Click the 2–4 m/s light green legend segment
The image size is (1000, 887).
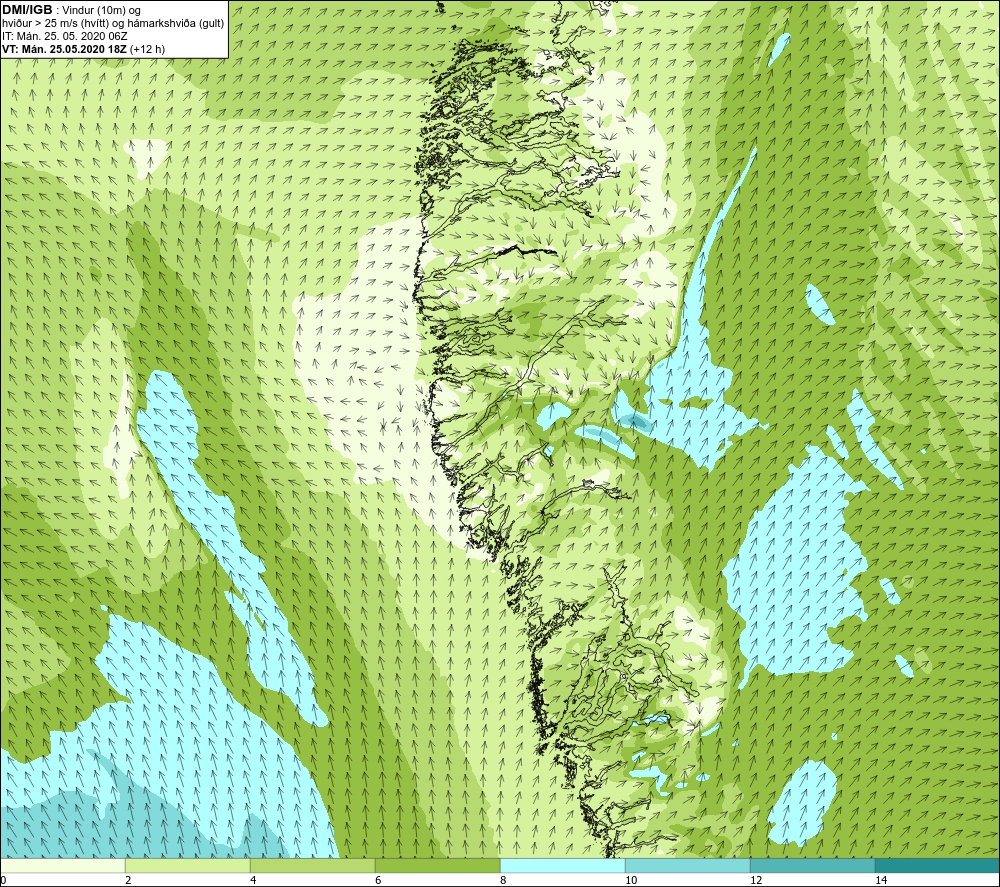188,865
